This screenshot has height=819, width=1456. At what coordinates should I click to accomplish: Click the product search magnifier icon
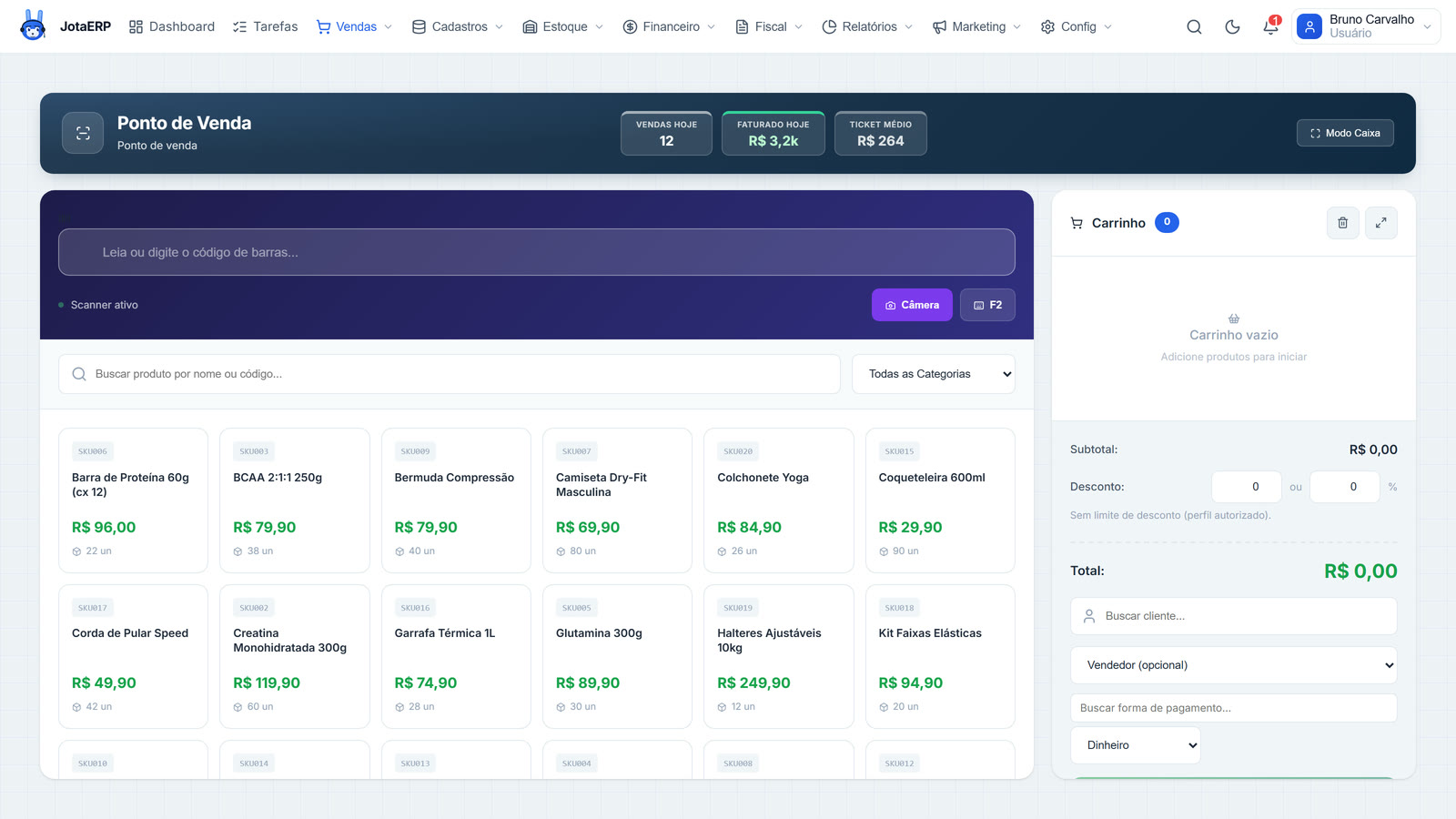click(79, 374)
